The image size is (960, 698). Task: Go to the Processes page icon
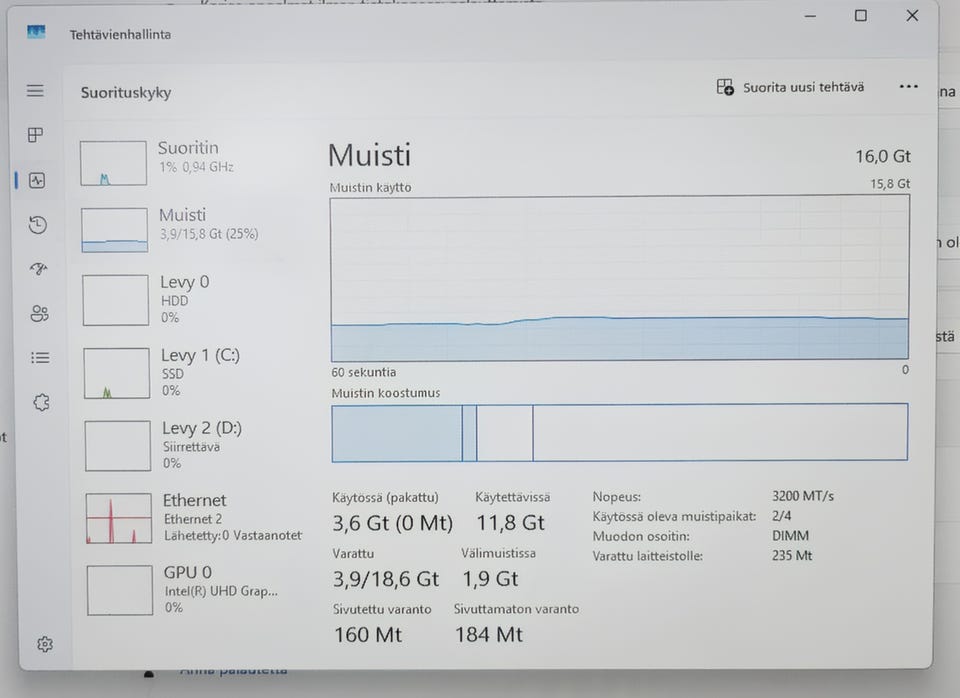pos(36,135)
